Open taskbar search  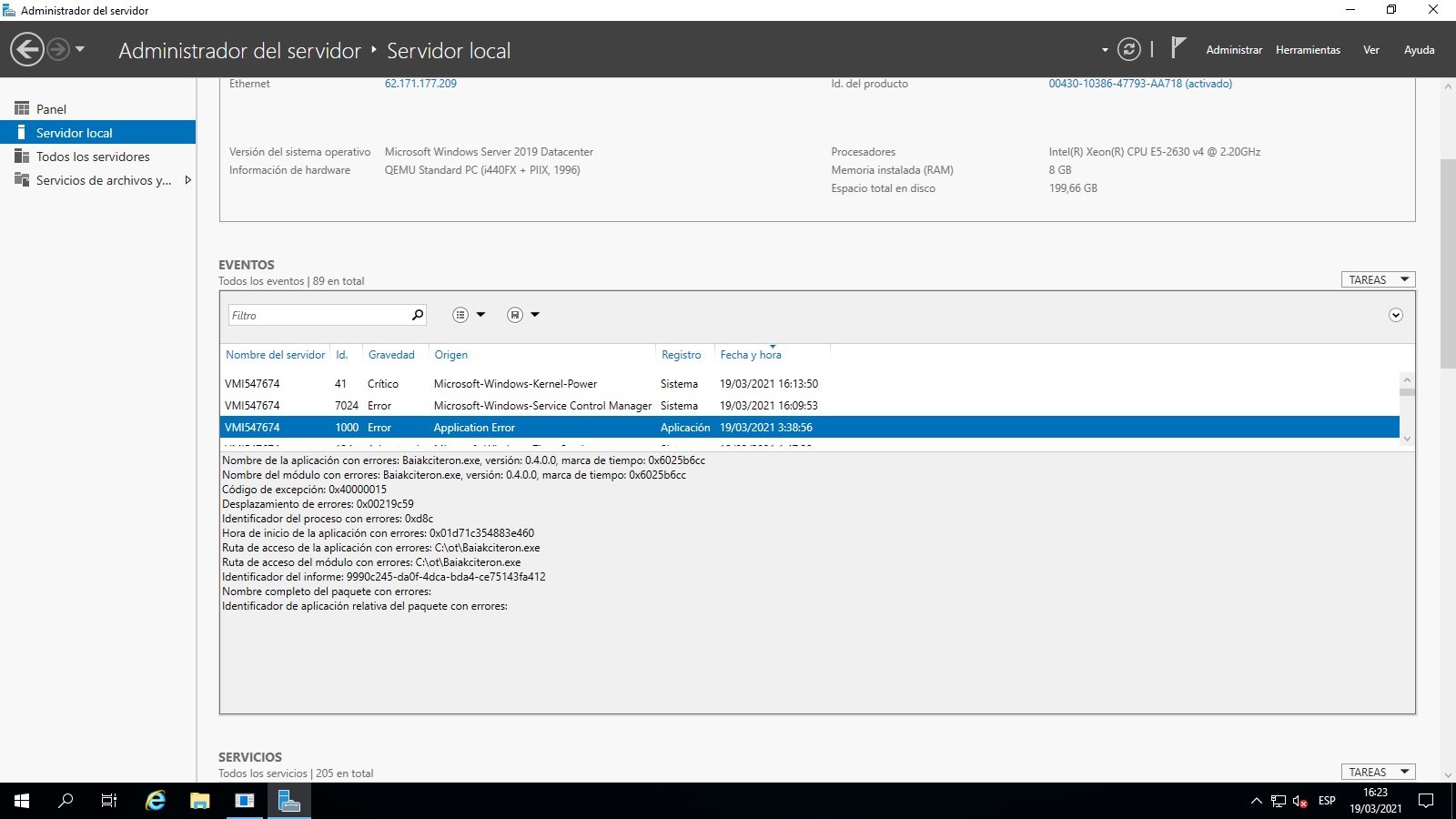[x=66, y=801]
